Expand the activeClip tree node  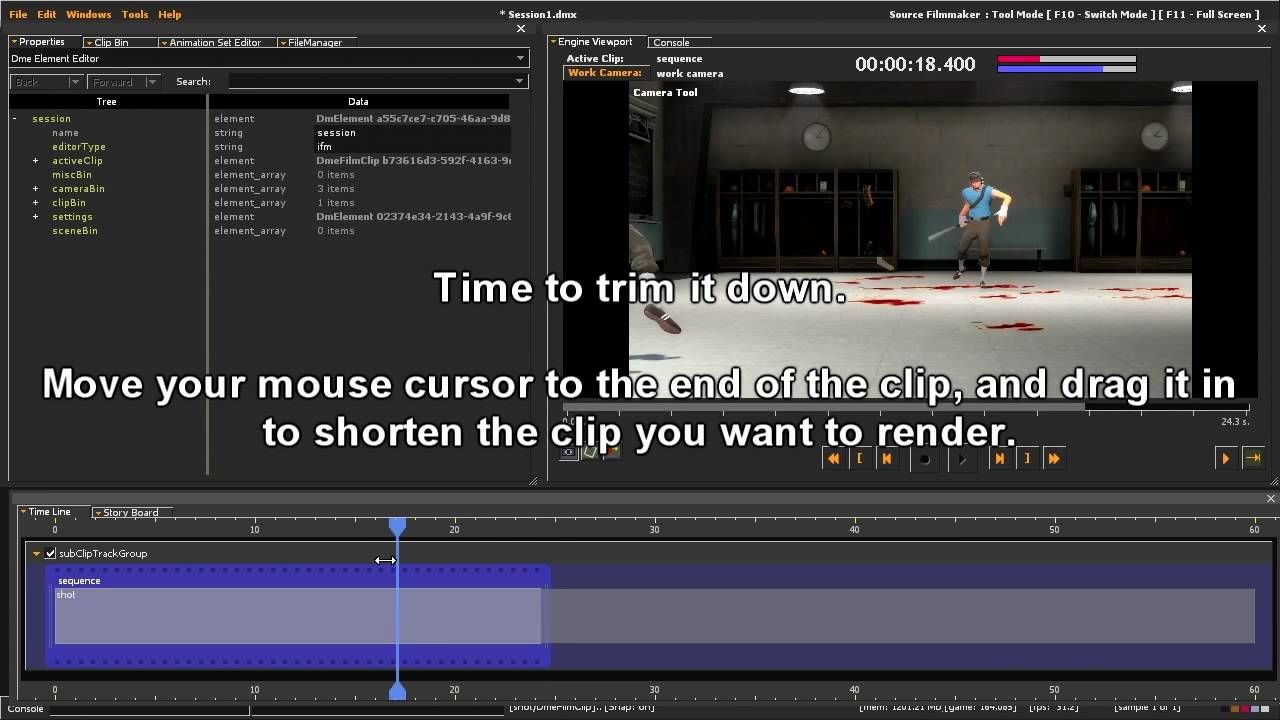coord(35,161)
